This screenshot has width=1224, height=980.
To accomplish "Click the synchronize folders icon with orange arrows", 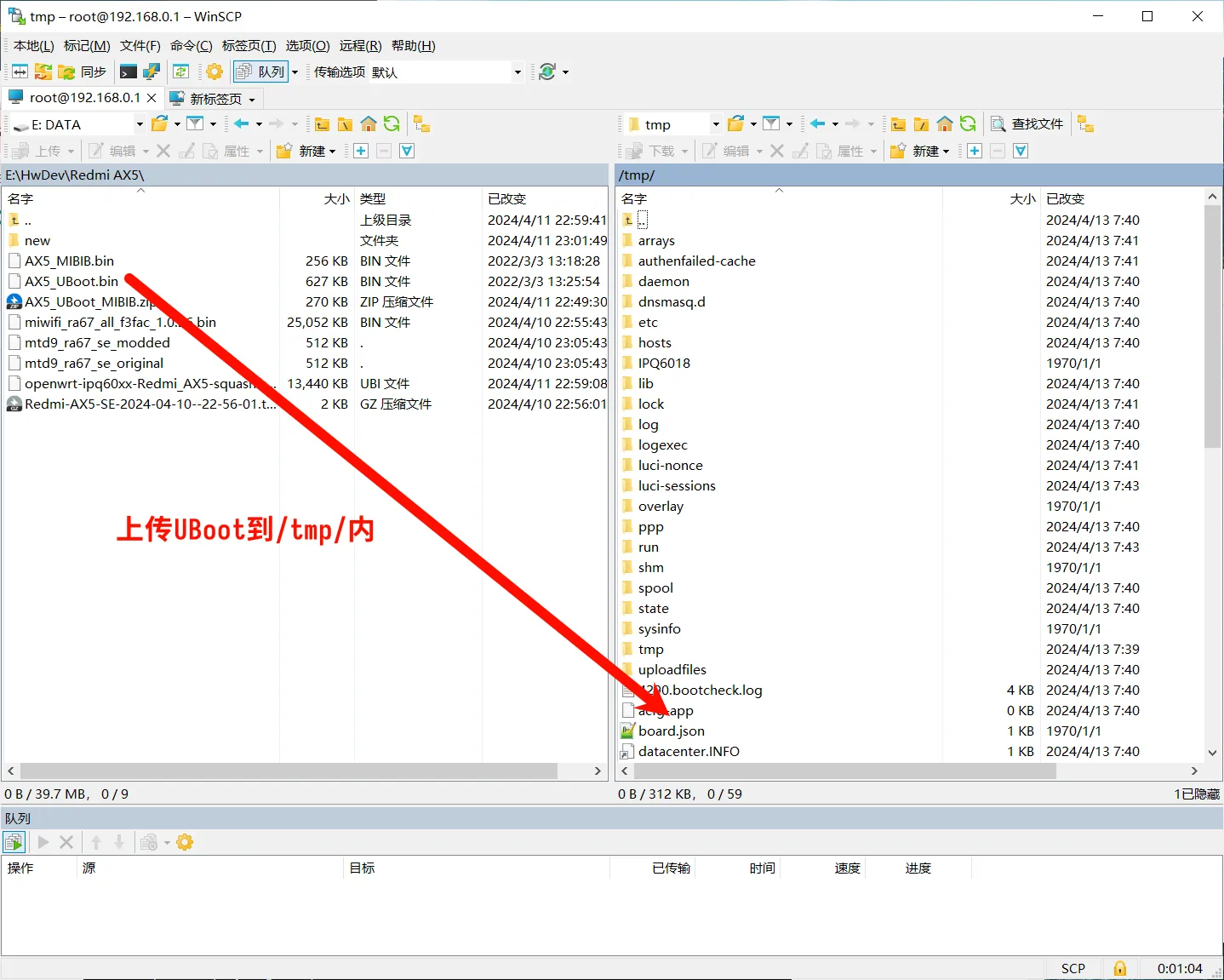I will pyautogui.click(x=43, y=72).
